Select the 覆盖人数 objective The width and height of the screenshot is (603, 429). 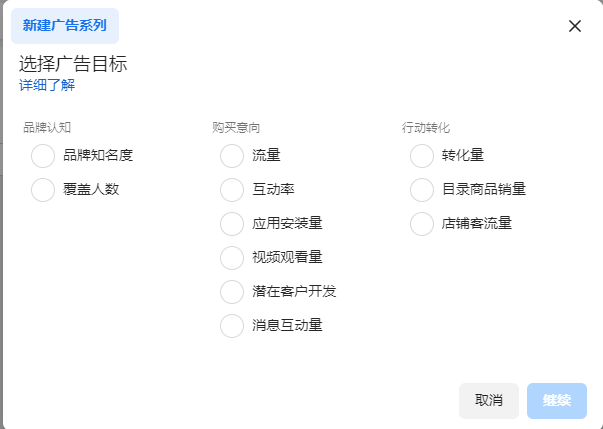(43, 190)
